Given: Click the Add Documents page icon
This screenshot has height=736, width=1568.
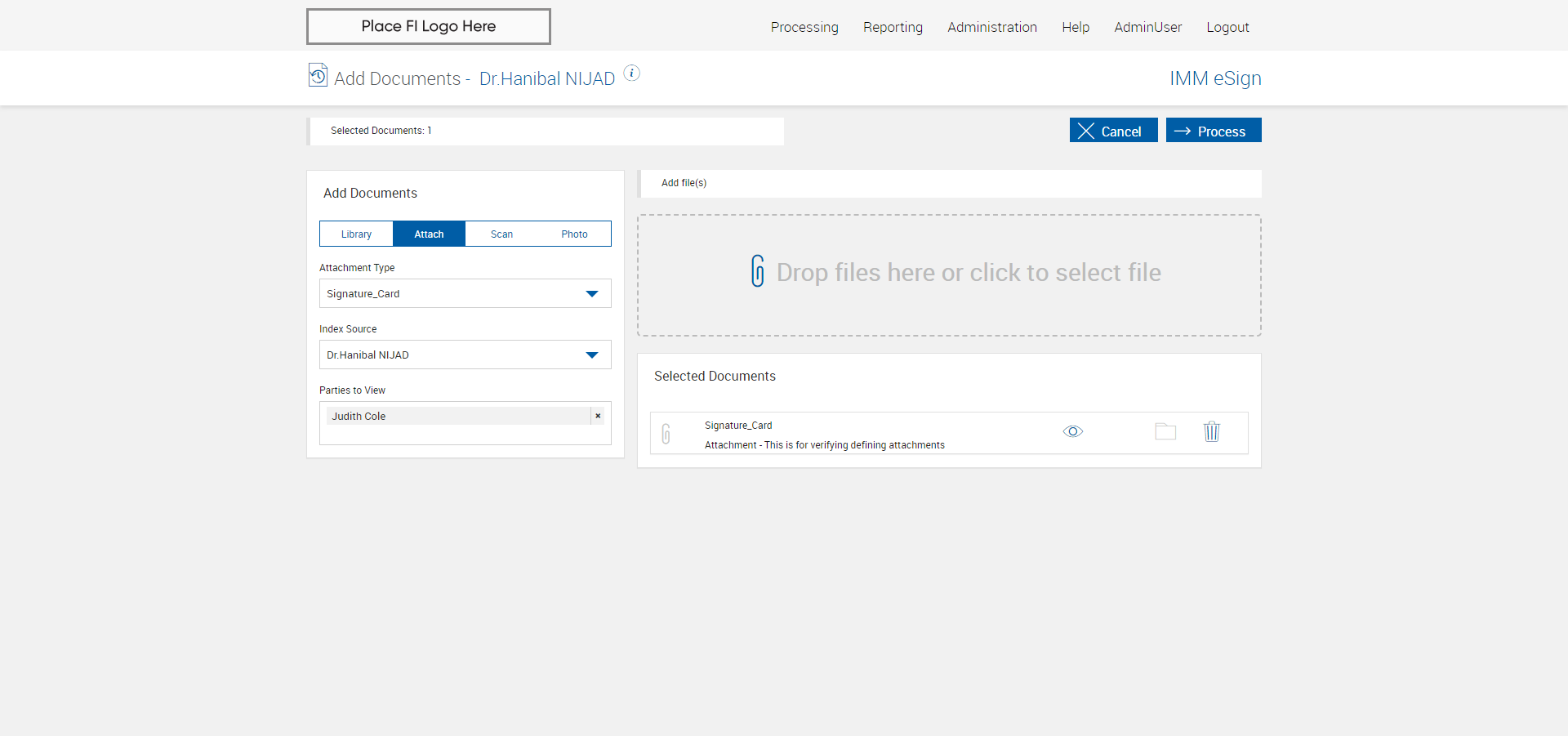Looking at the screenshot, I should click(x=318, y=75).
